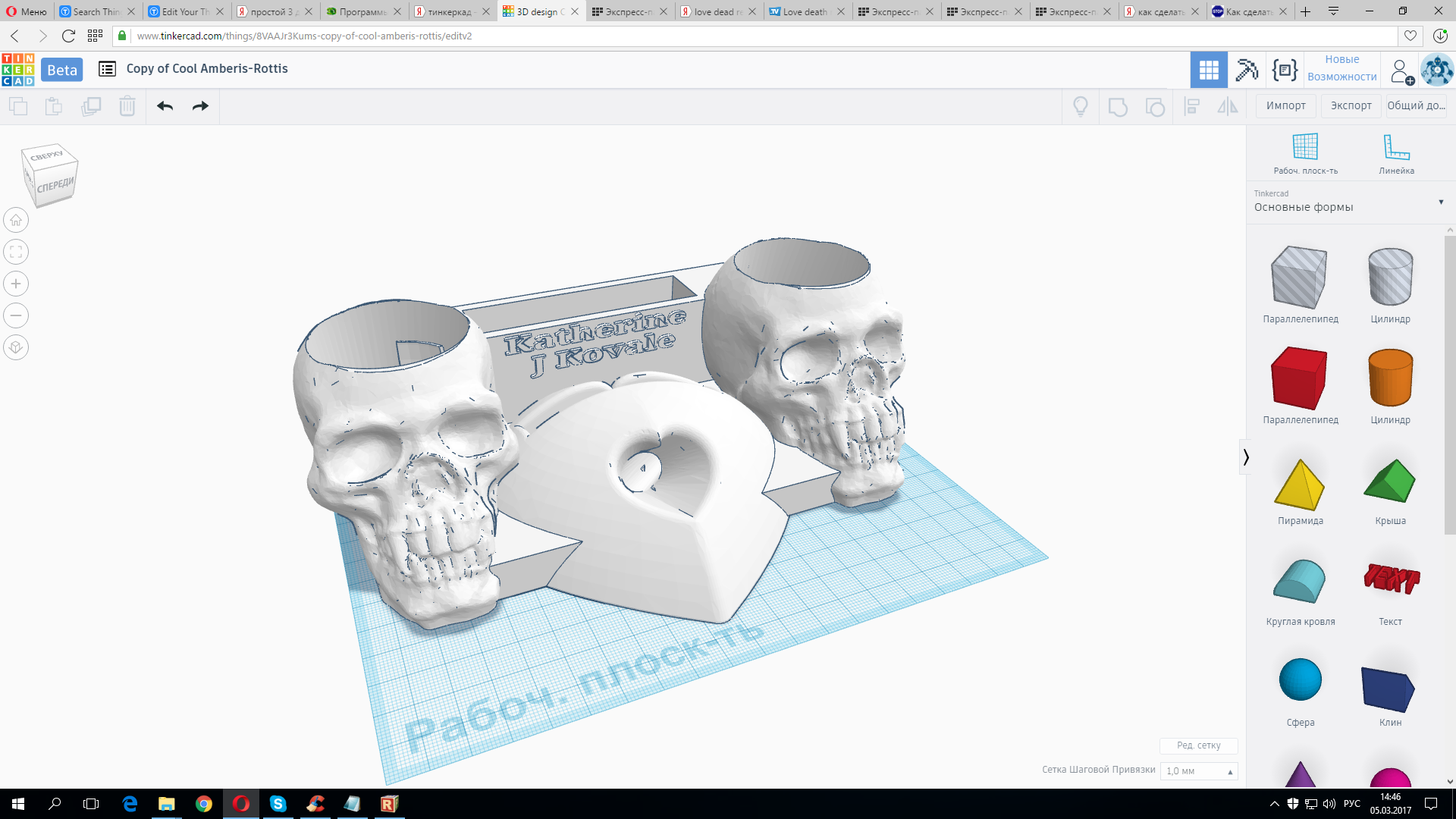Click the Импорт button
The width and height of the screenshot is (1456, 819).
[1285, 105]
